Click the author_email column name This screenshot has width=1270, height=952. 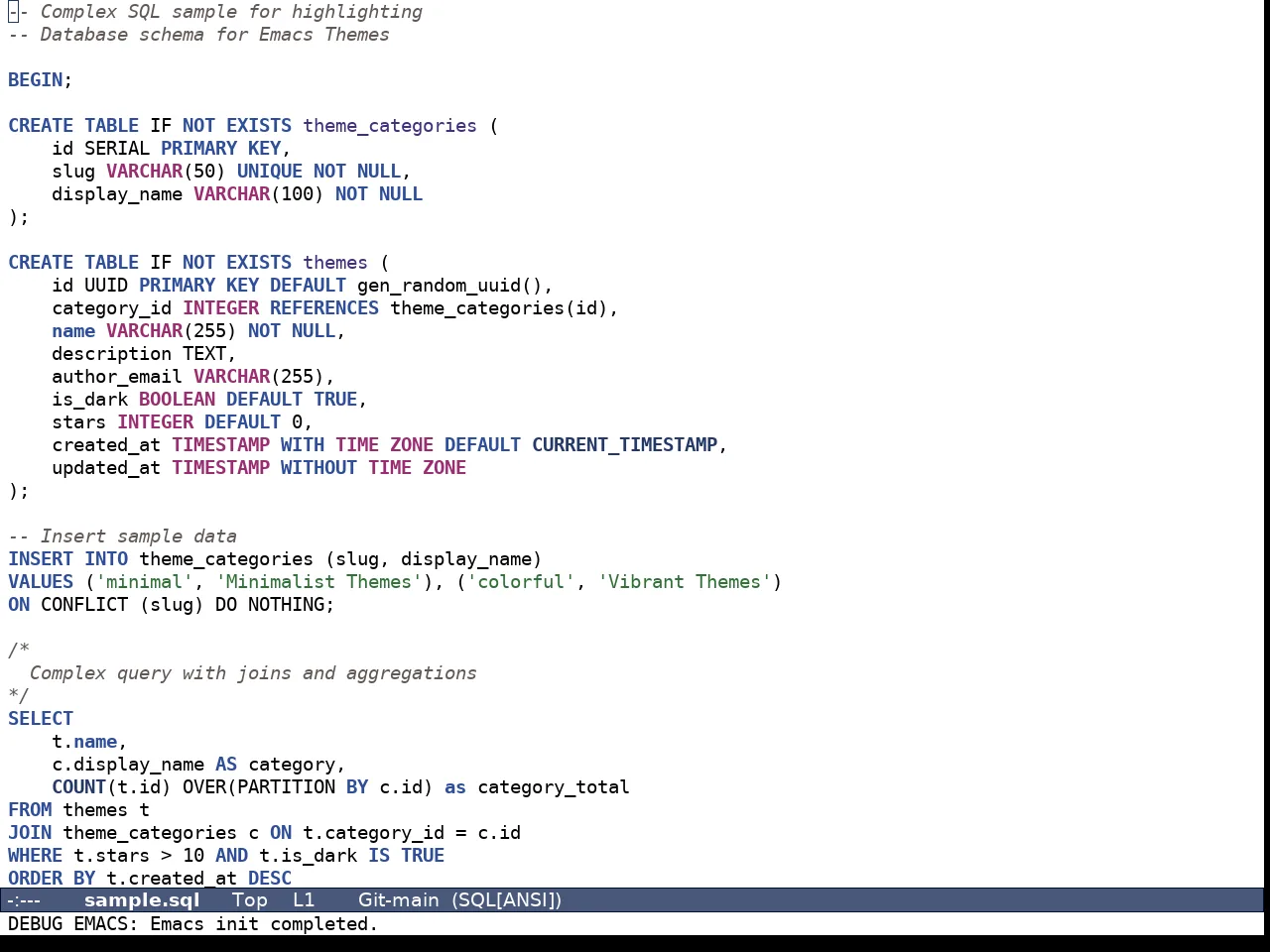(117, 377)
